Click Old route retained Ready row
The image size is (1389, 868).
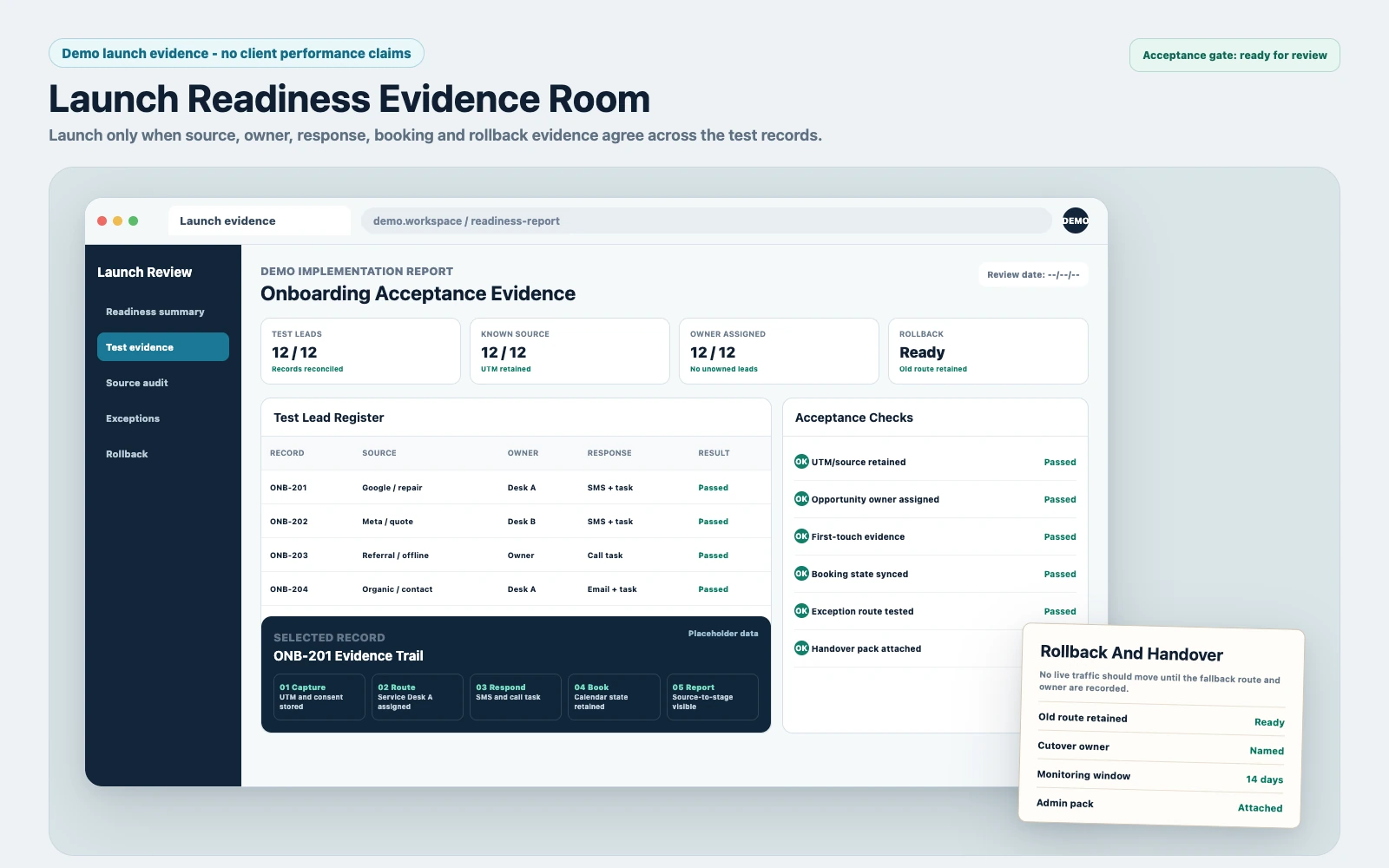coord(1162,720)
